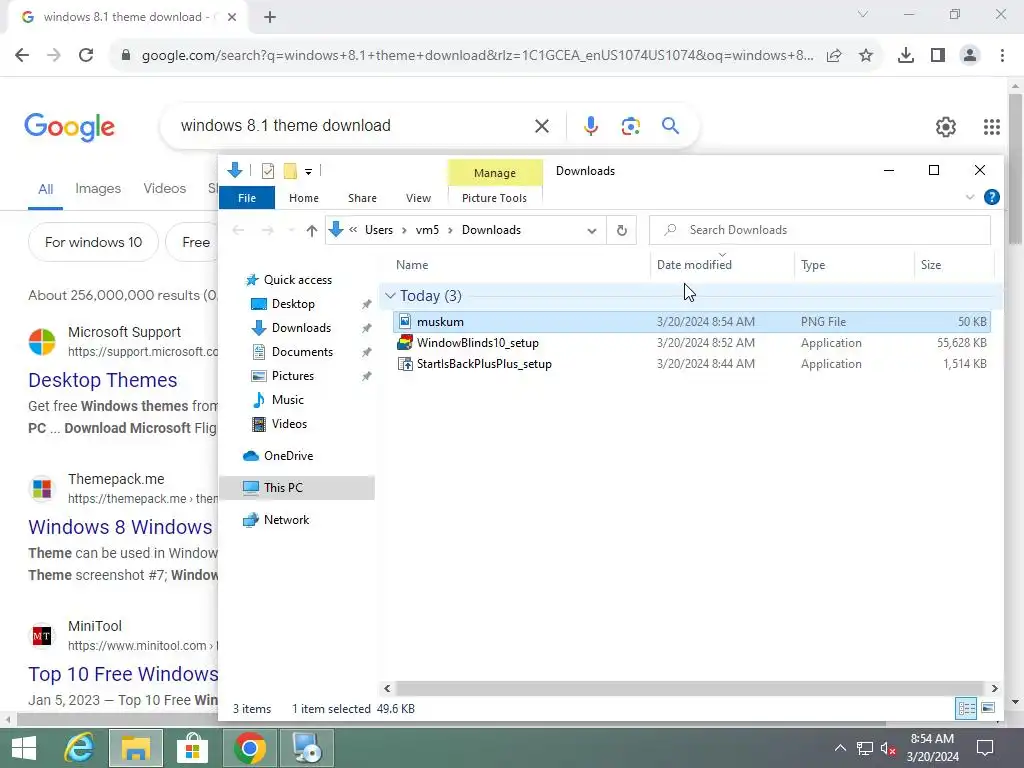Expand the Explorer ribbon with the chevron
The width and height of the screenshot is (1024, 768).
[x=970, y=197]
